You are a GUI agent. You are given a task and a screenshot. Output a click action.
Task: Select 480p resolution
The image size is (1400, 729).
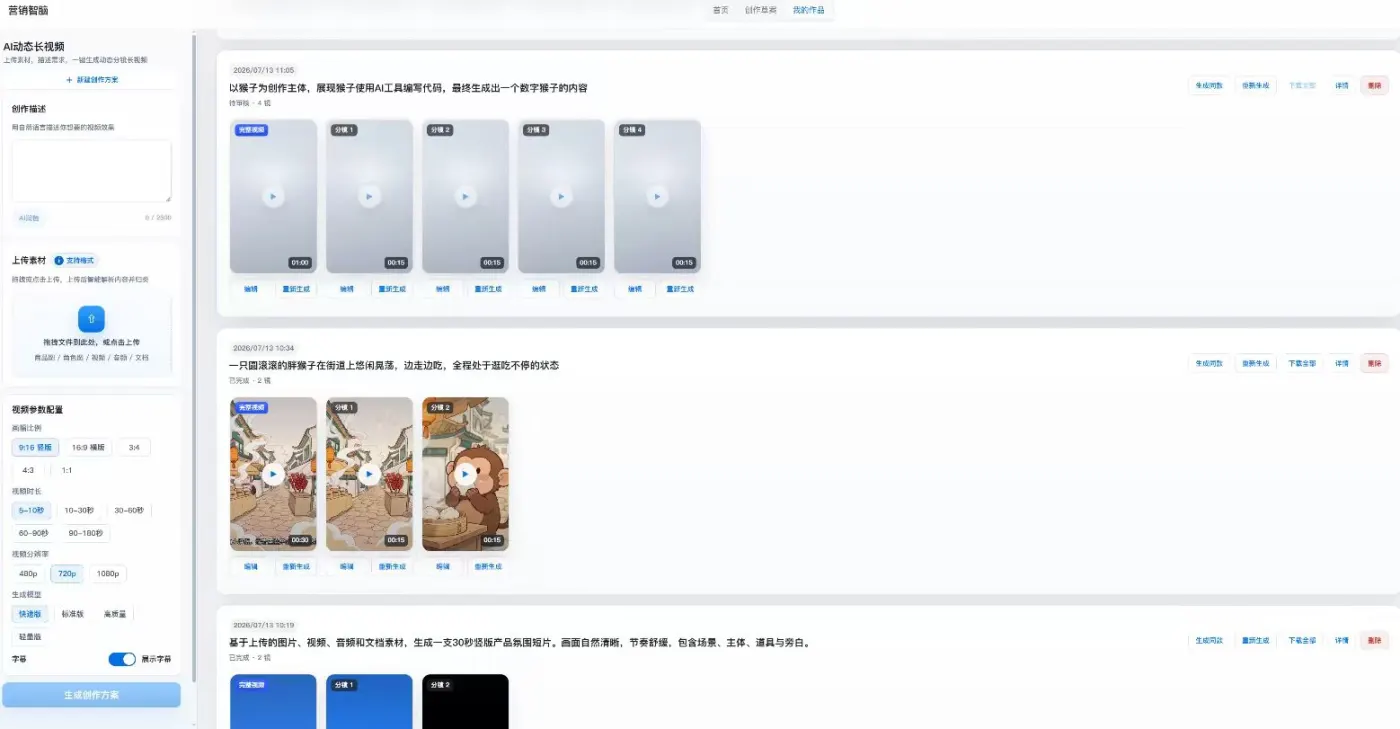pyautogui.click(x=28, y=574)
